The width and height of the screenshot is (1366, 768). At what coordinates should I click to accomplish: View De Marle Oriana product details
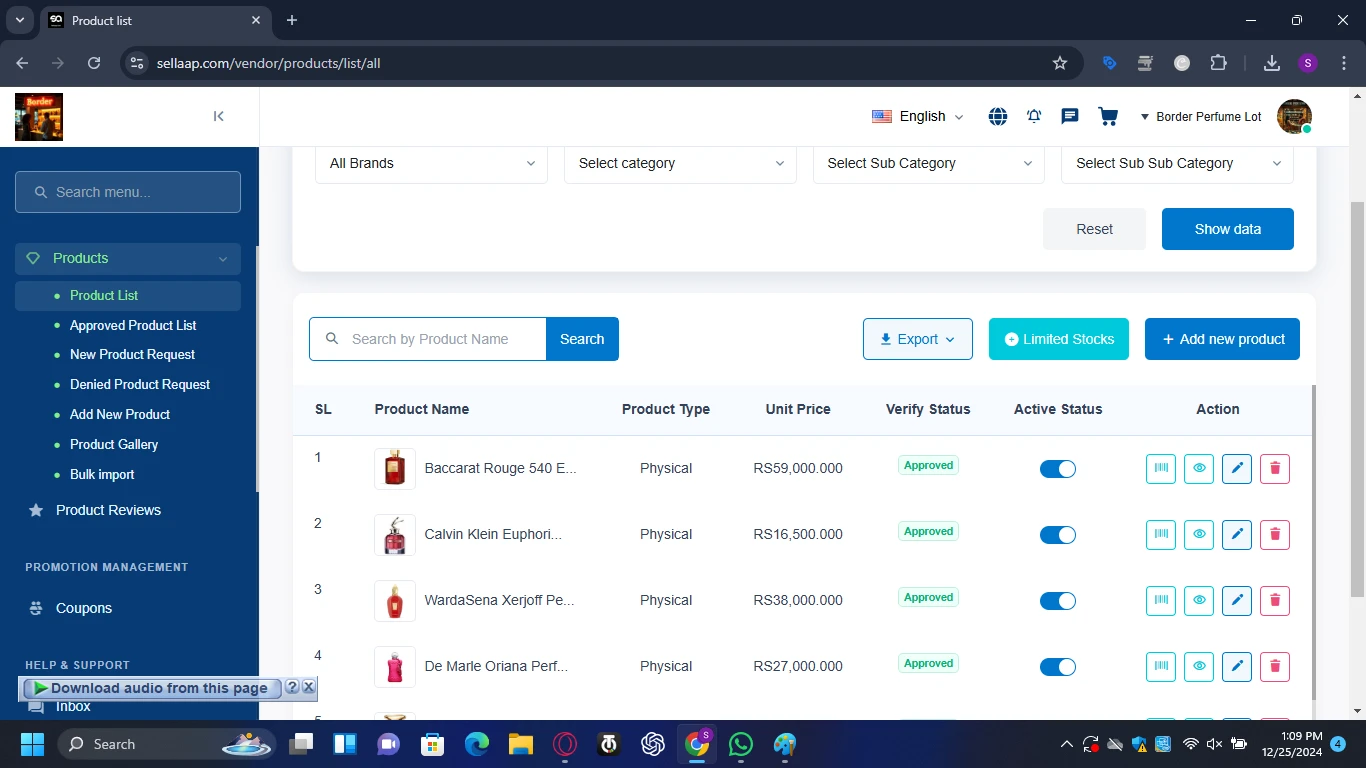point(1199,666)
